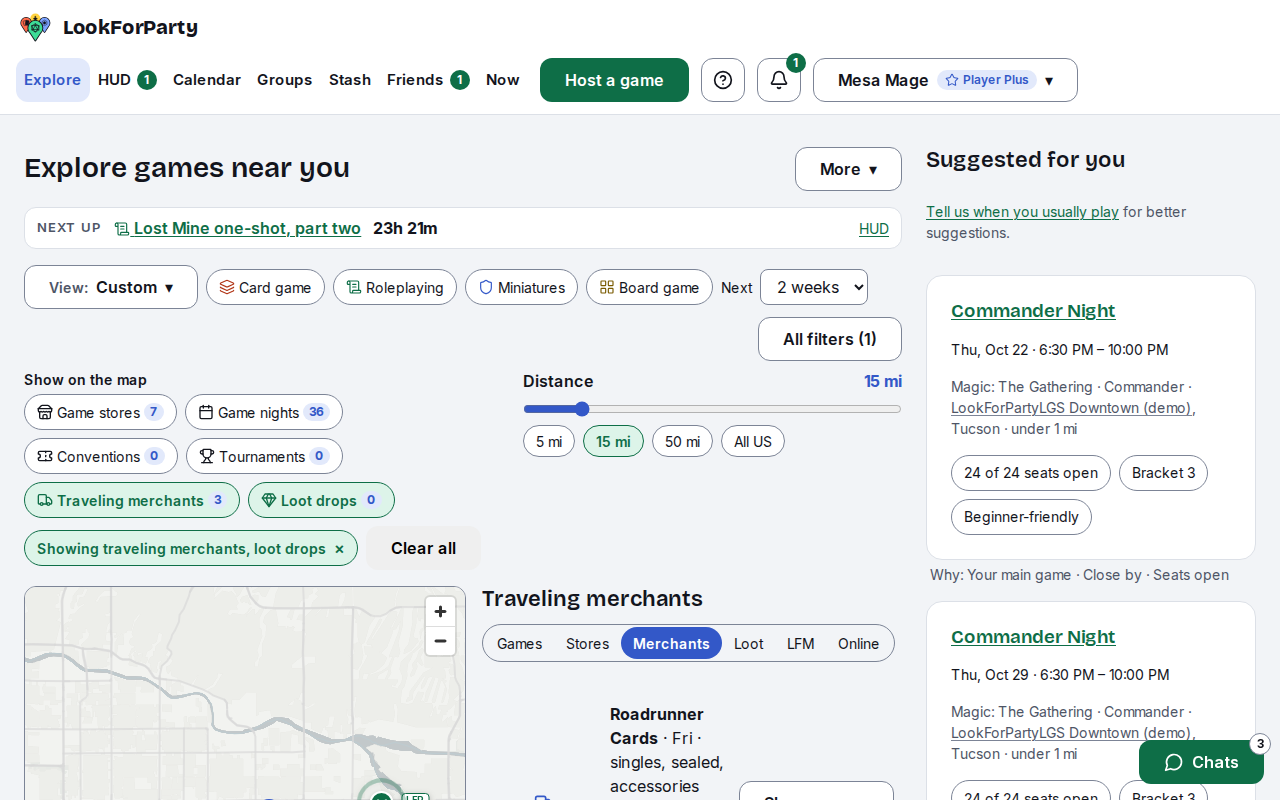
Task: Switch to the Online tab
Action: click(x=859, y=643)
